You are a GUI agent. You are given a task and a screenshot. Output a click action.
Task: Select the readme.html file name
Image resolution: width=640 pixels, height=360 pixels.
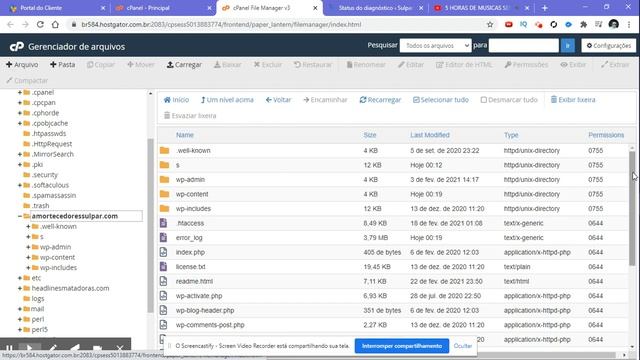click(194, 281)
